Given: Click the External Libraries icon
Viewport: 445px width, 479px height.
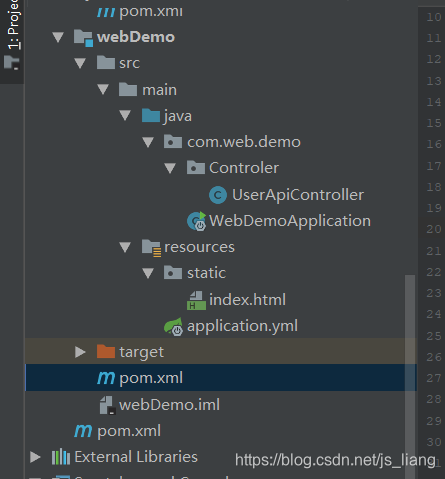Looking at the screenshot, I should [61, 457].
